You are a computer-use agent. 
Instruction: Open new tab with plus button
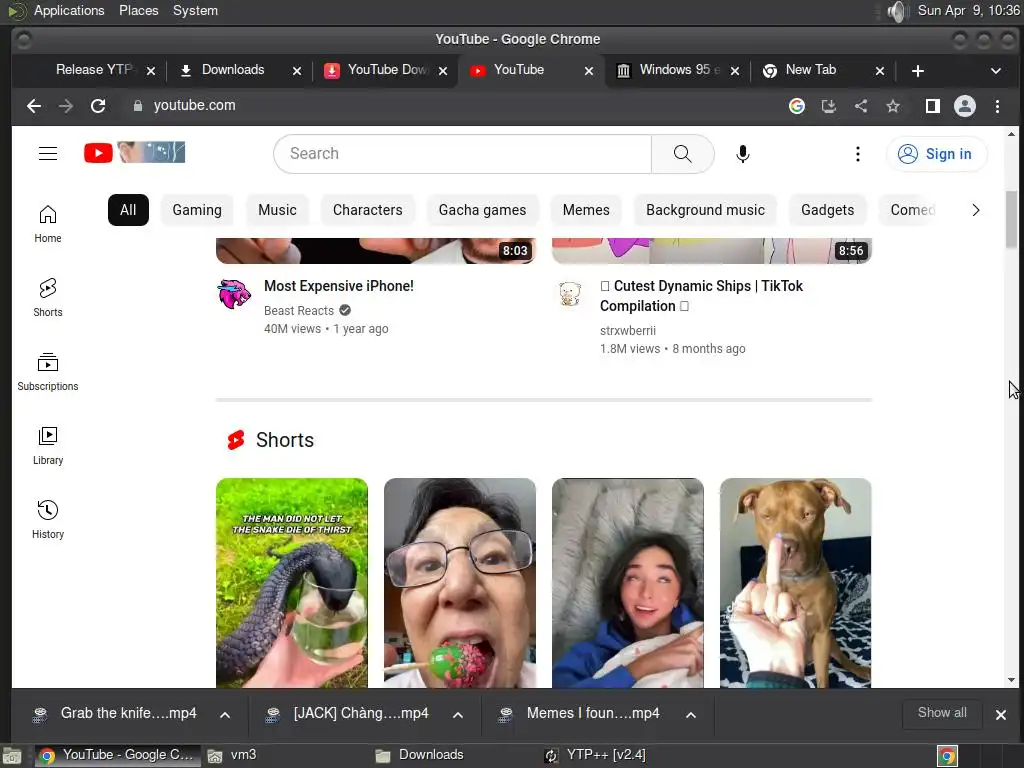(x=918, y=71)
